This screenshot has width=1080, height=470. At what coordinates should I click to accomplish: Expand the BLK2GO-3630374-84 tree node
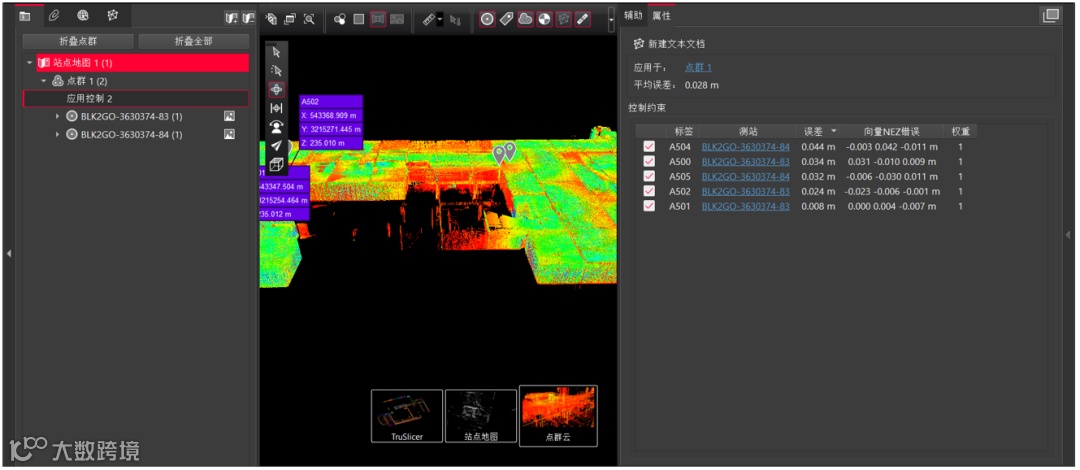point(58,134)
